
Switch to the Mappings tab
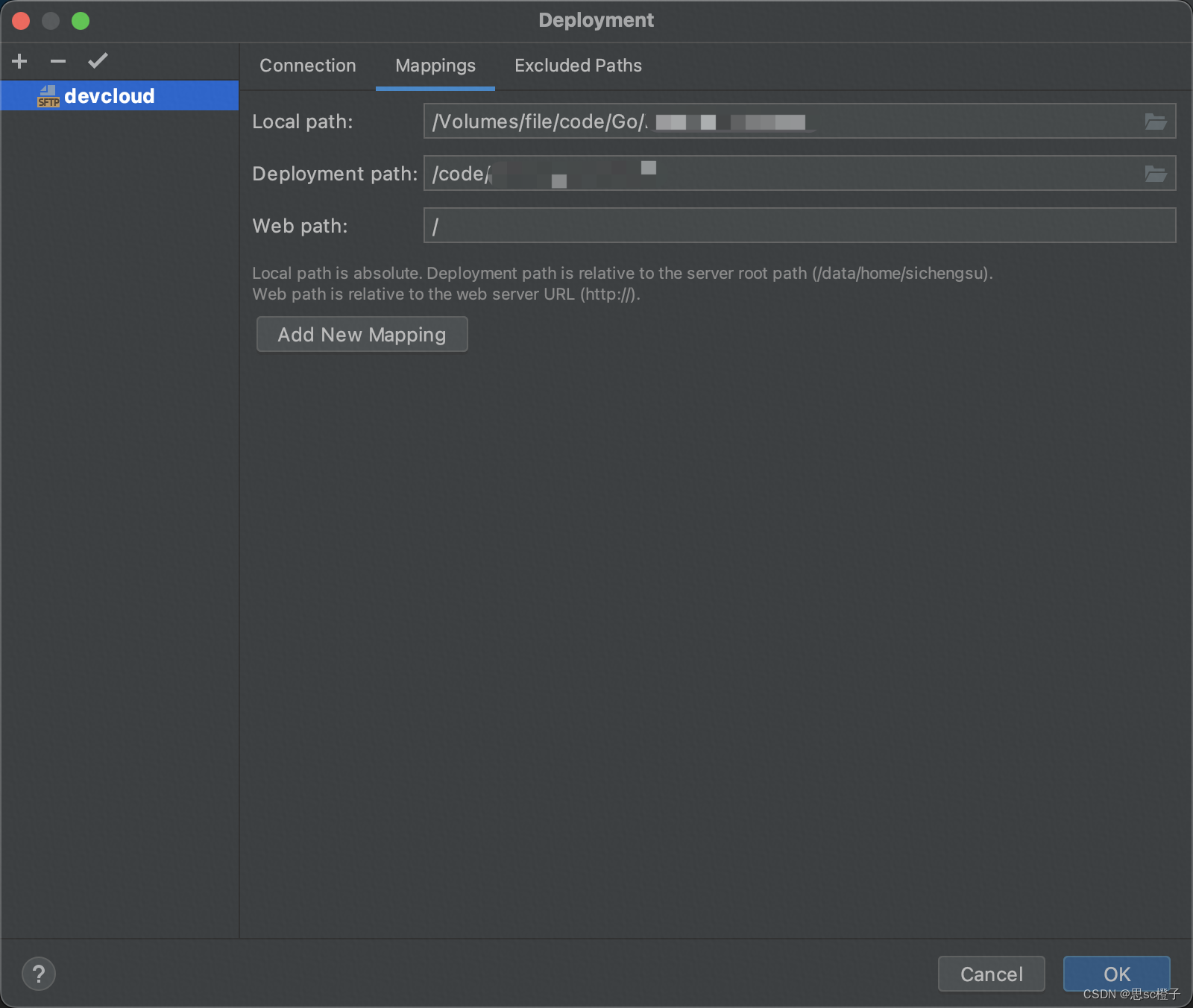coord(435,66)
